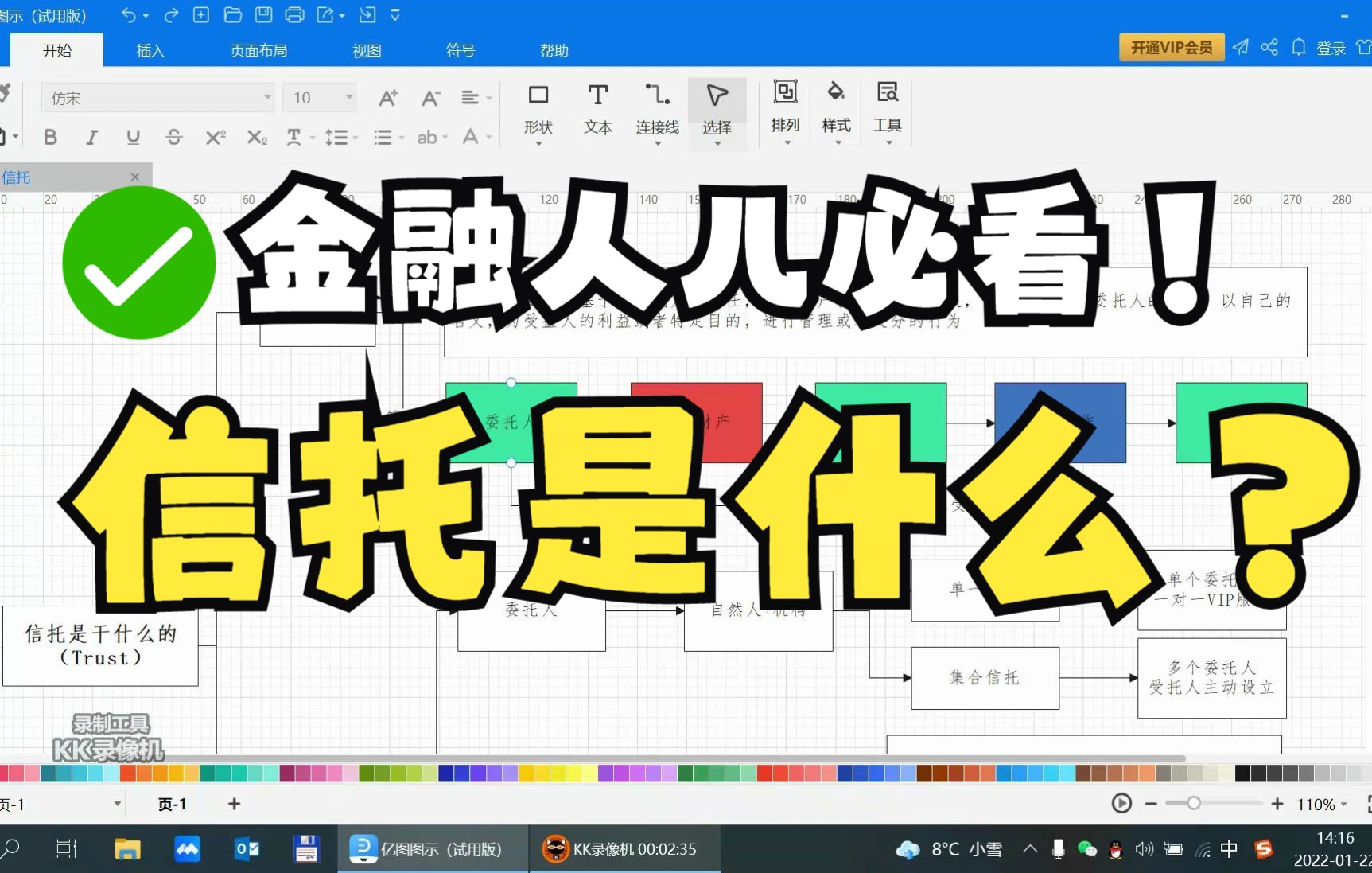Open File Explorer from taskbar

[x=127, y=849]
